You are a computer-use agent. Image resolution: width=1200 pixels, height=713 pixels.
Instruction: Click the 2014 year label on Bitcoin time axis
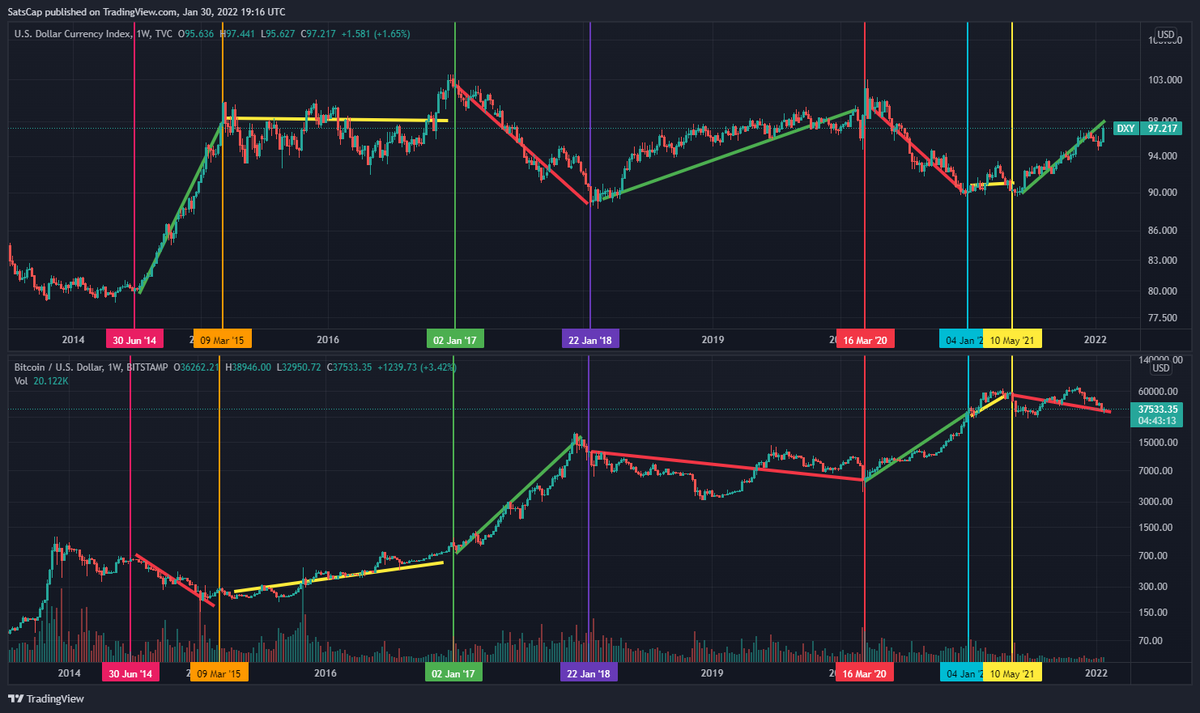(x=69, y=674)
